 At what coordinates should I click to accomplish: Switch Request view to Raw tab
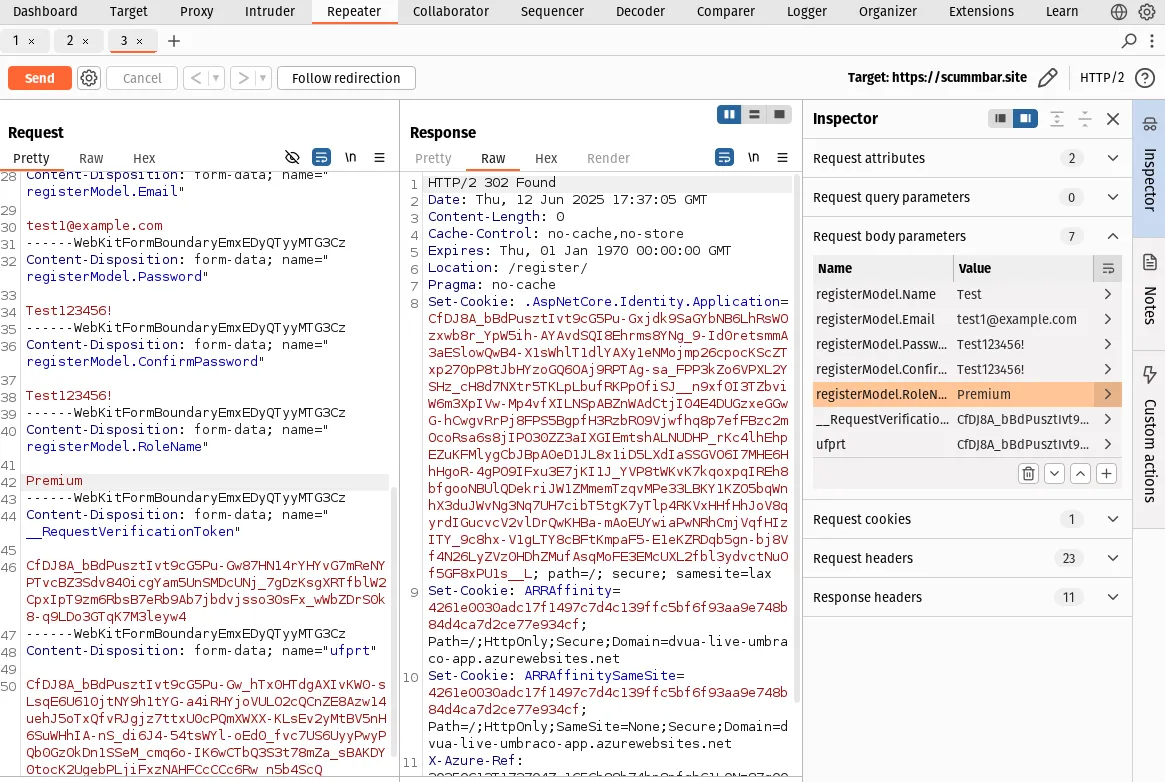pos(91,158)
